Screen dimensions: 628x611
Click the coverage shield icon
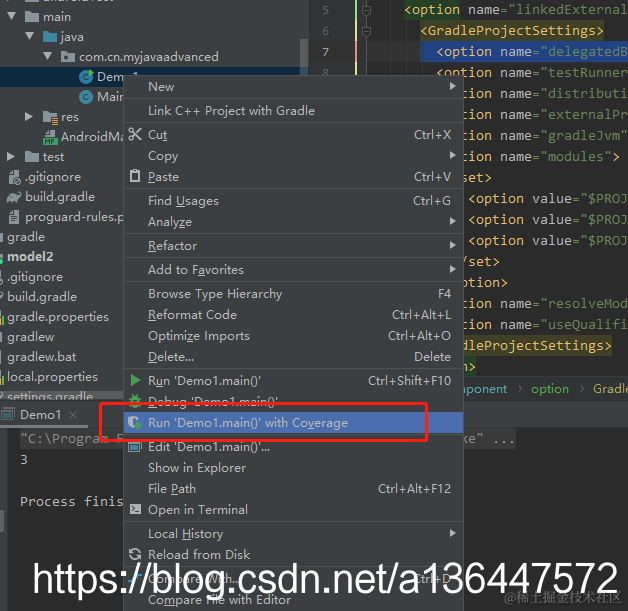tap(135, 422)
